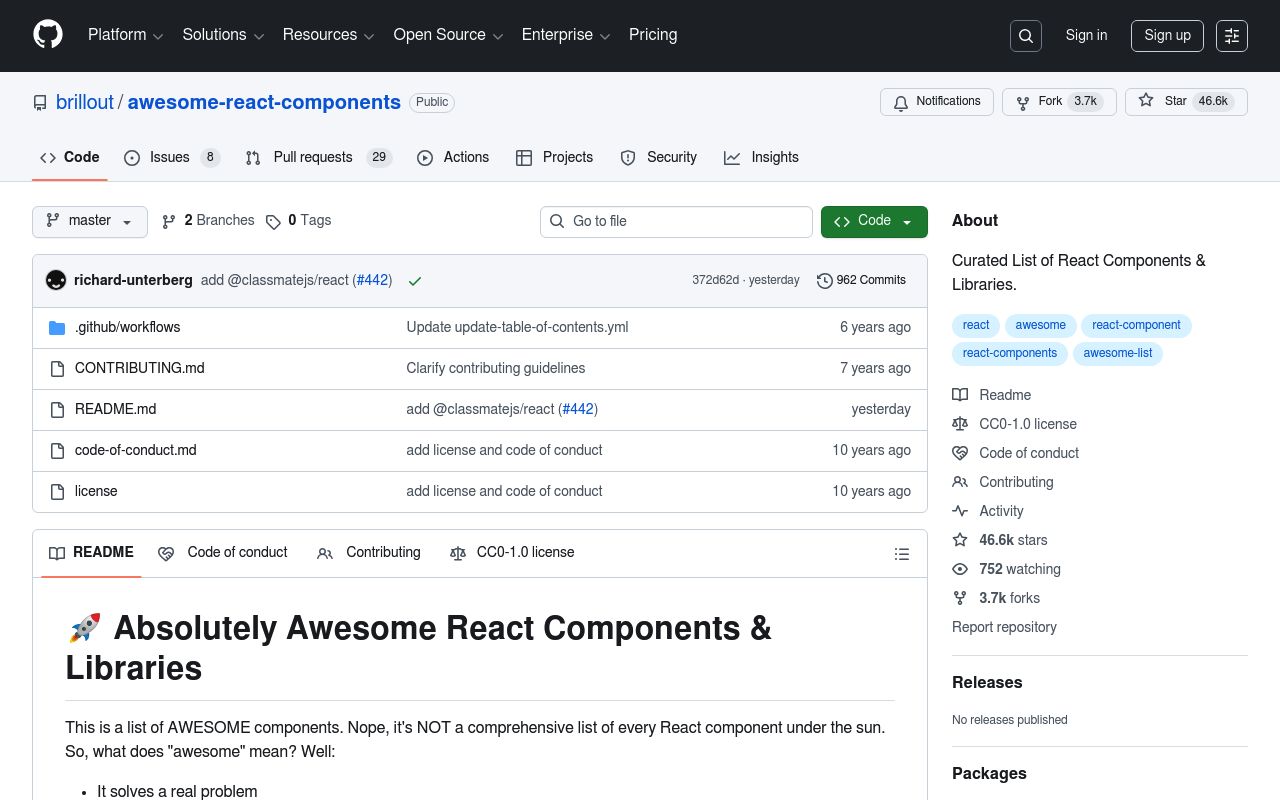
Task: Click the command palette icon near Sign up
Action: (x=1232, y=36)
